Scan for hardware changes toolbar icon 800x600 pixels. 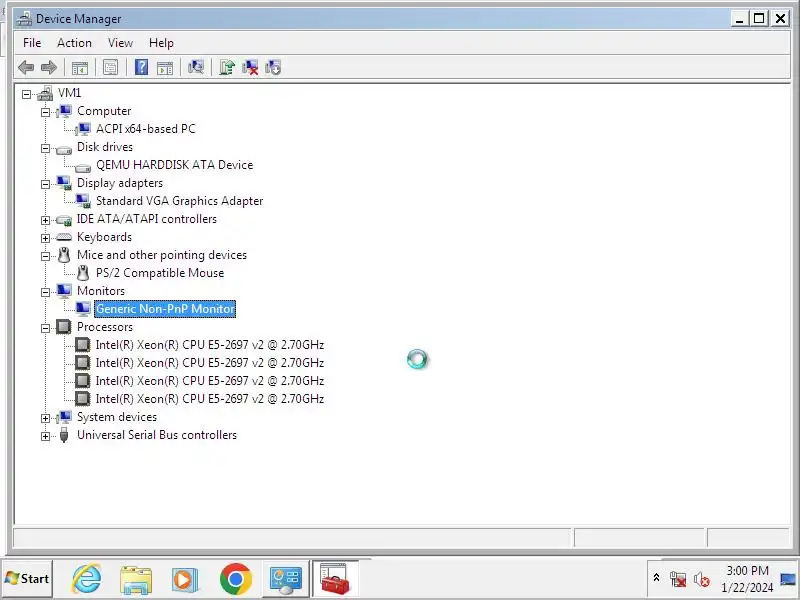196,67
